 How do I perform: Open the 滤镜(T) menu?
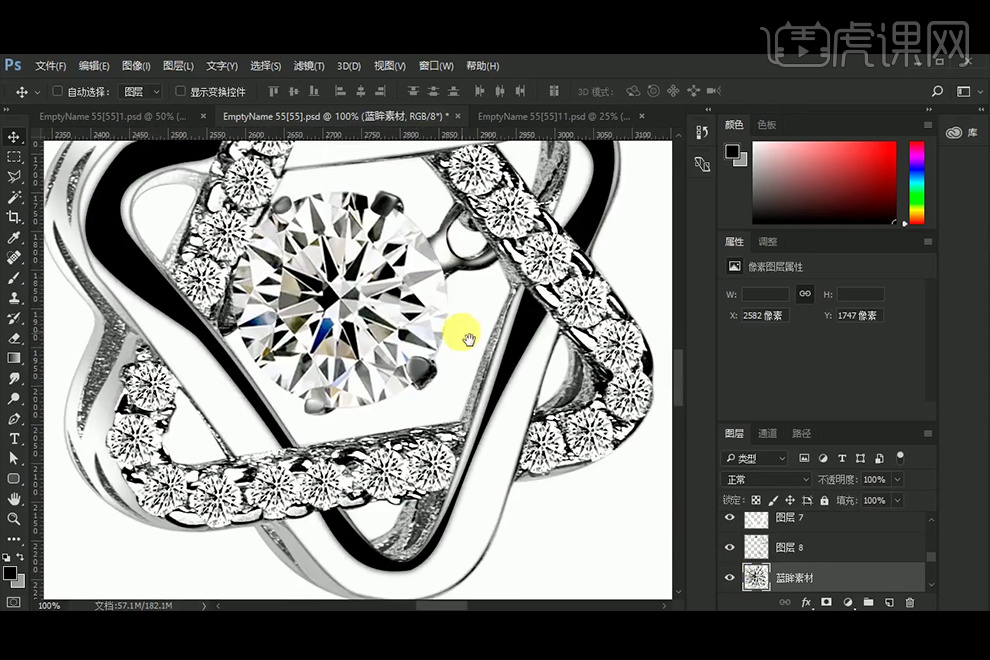309,66
